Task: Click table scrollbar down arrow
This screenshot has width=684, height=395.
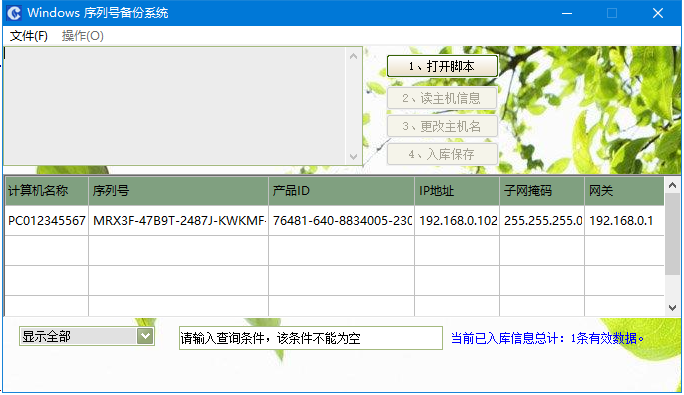Action: click(672, 308)
